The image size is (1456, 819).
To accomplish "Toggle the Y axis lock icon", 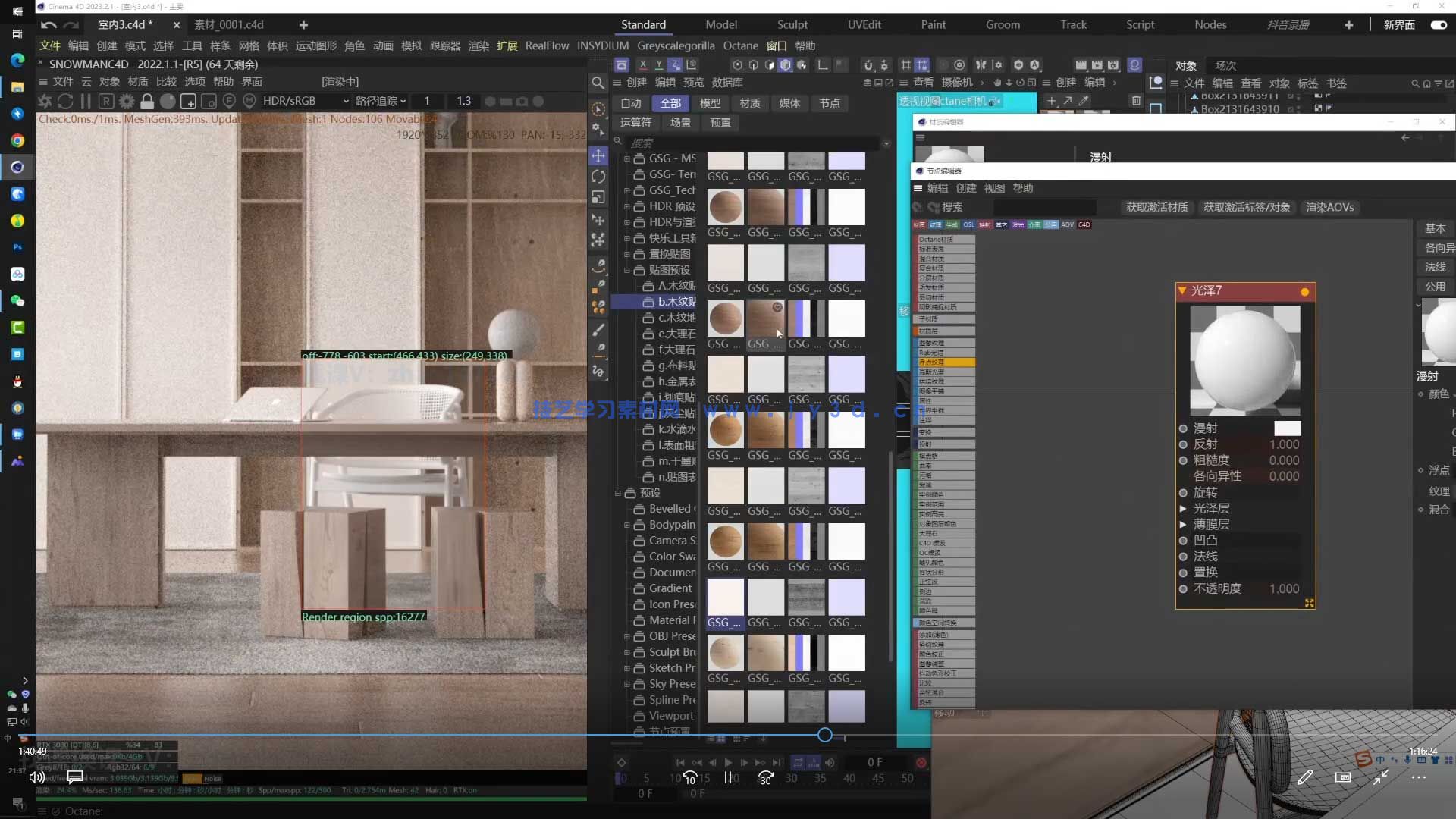I will pyautogui.click(x=659, y=65).
